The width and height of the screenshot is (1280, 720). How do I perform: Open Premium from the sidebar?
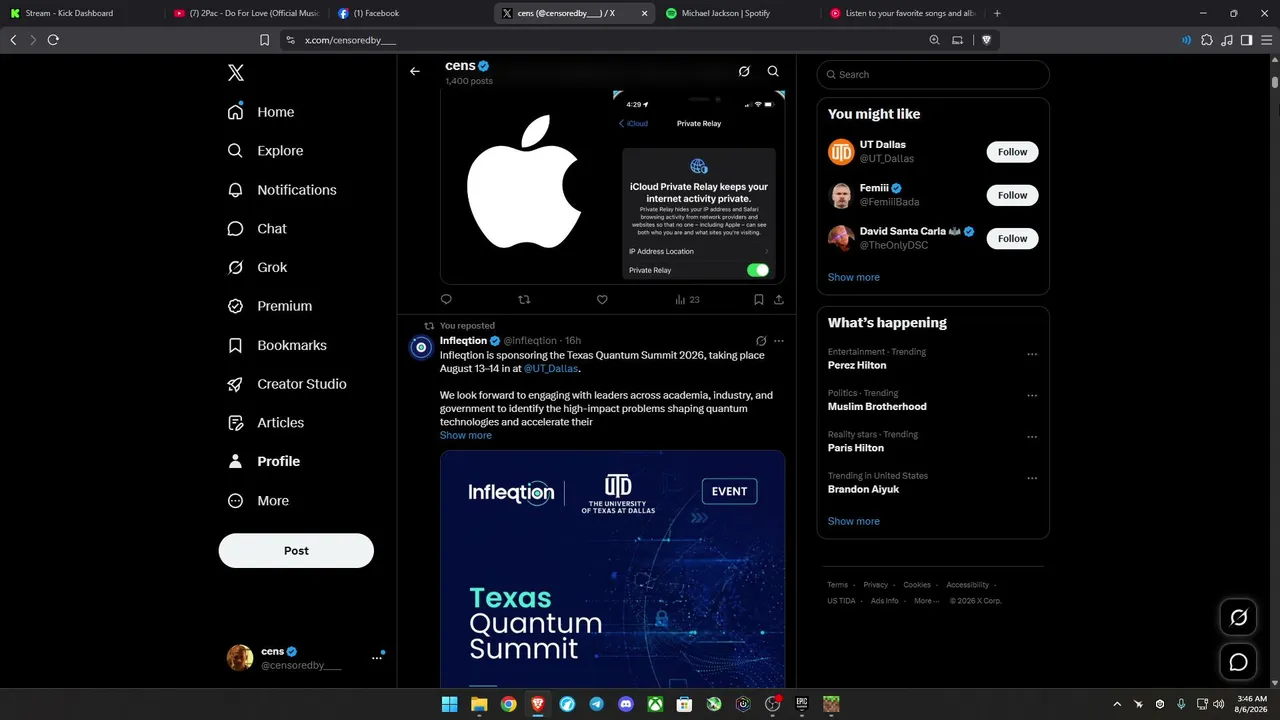click(270, 306)
